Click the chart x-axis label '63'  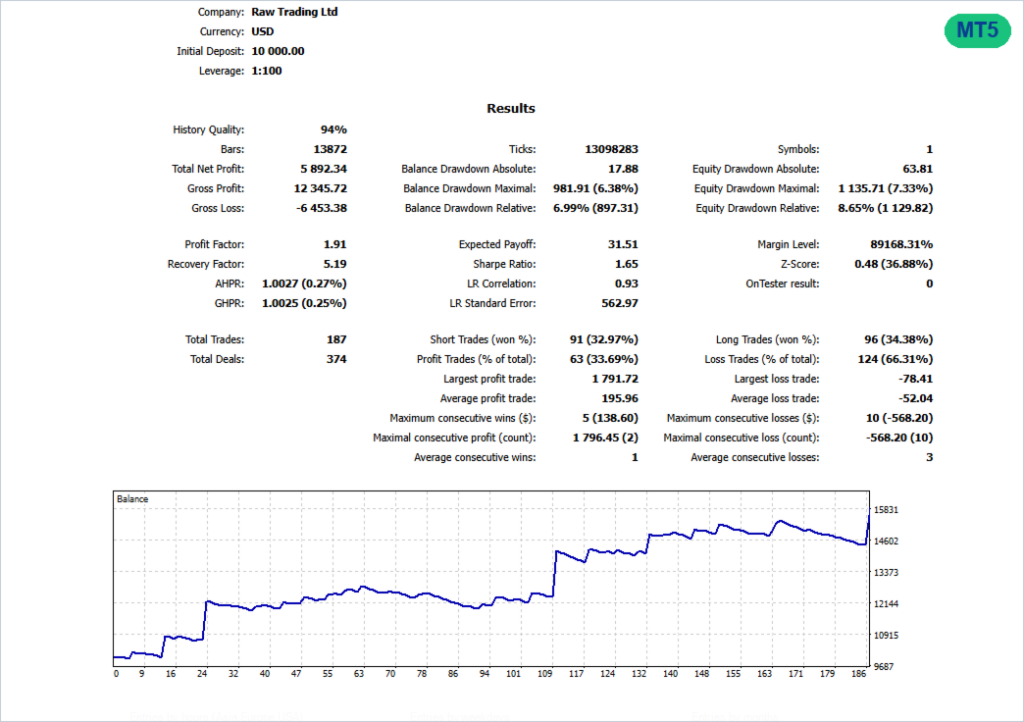click(359, 674)
